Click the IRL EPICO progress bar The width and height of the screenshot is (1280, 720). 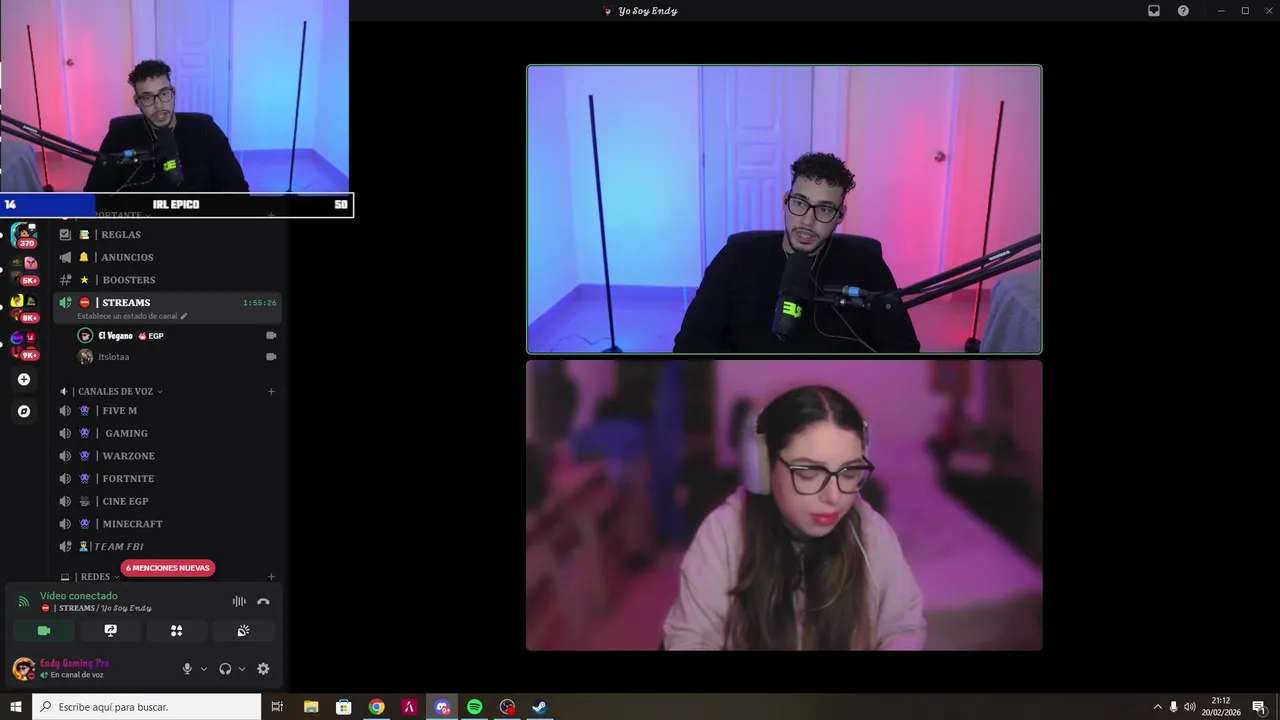coord(176,204)
